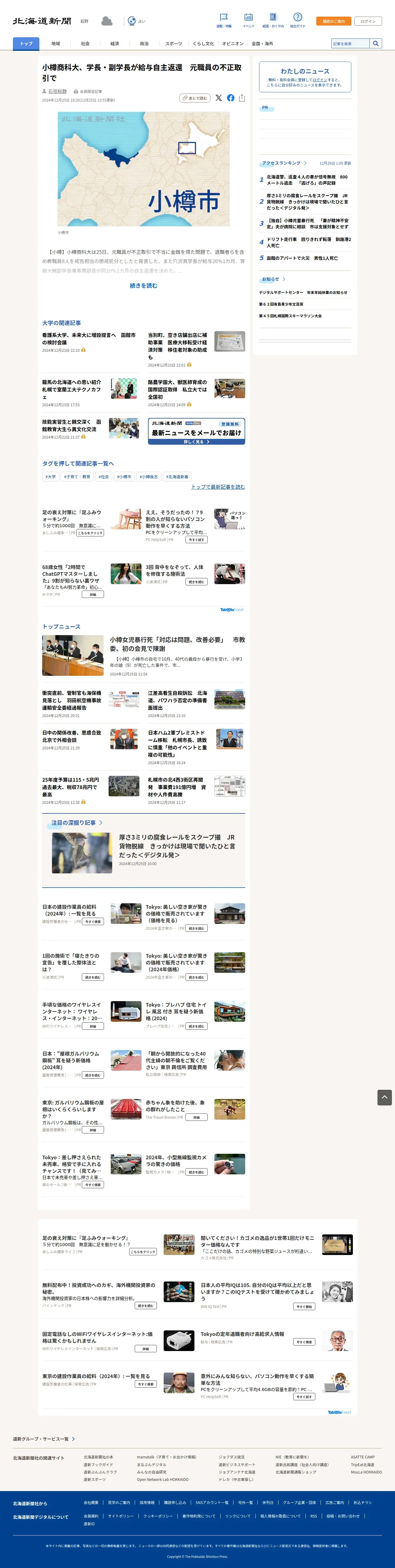Select the 政治 navigation tab
The image size is (395, 1568).
(x=144, y=44)
